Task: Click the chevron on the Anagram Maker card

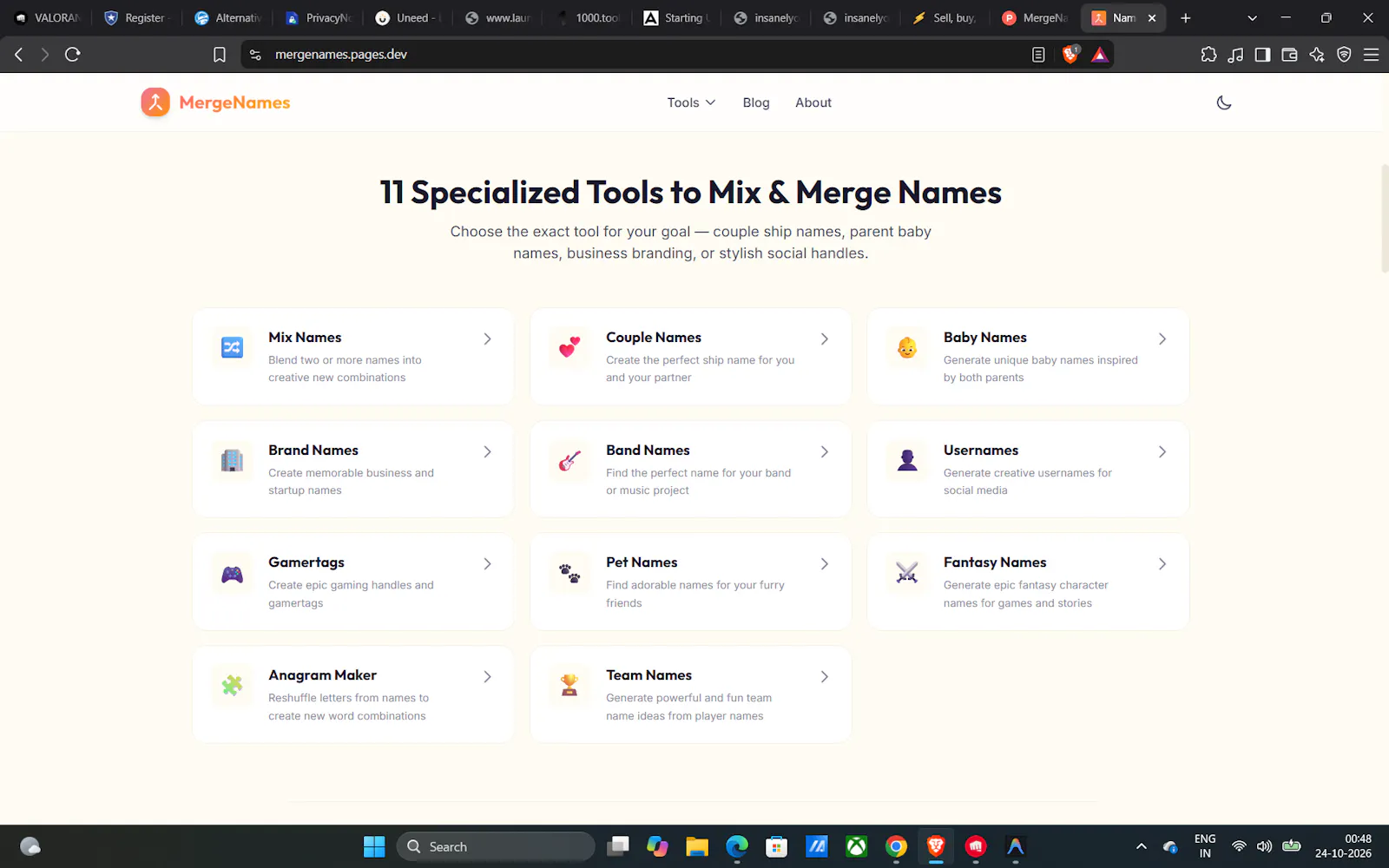Action: pyautogui.click(x=487, y=677)
